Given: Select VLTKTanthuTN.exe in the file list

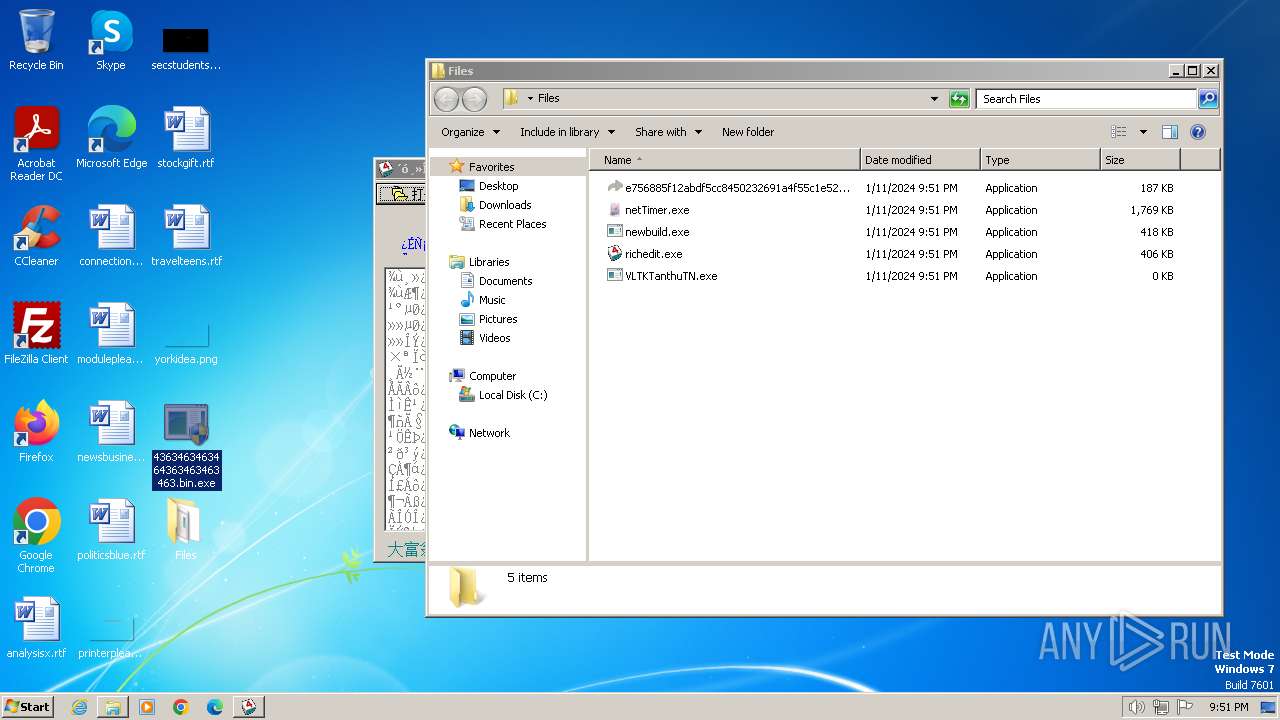Looking at the screenshot, I should [x=890, y=276].
